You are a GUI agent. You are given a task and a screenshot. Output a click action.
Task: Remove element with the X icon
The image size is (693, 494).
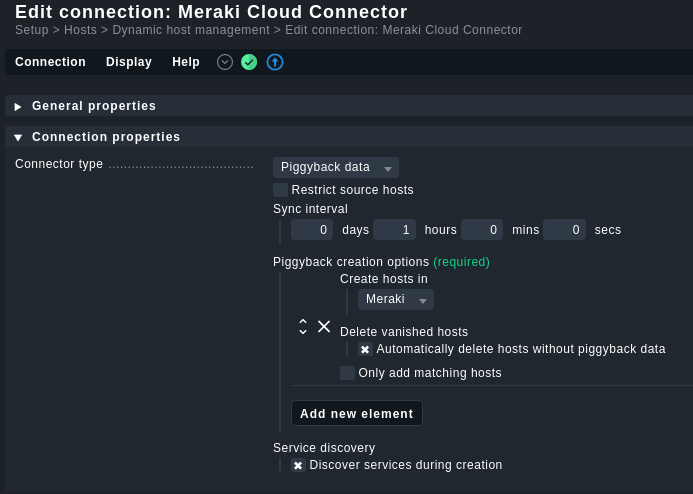tap(324, 327)
